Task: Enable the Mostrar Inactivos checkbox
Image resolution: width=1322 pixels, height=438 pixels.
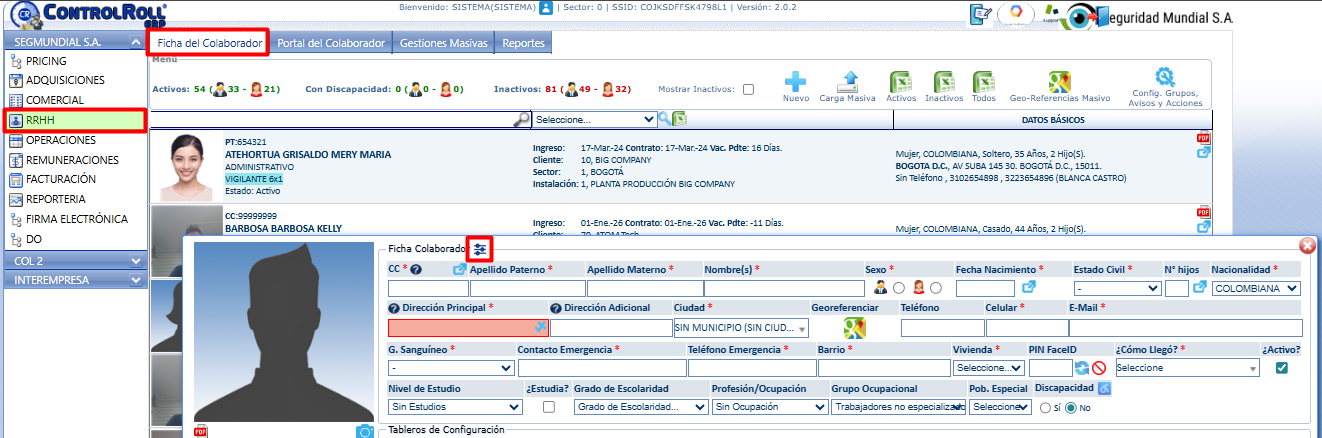Action: point(748,89)
